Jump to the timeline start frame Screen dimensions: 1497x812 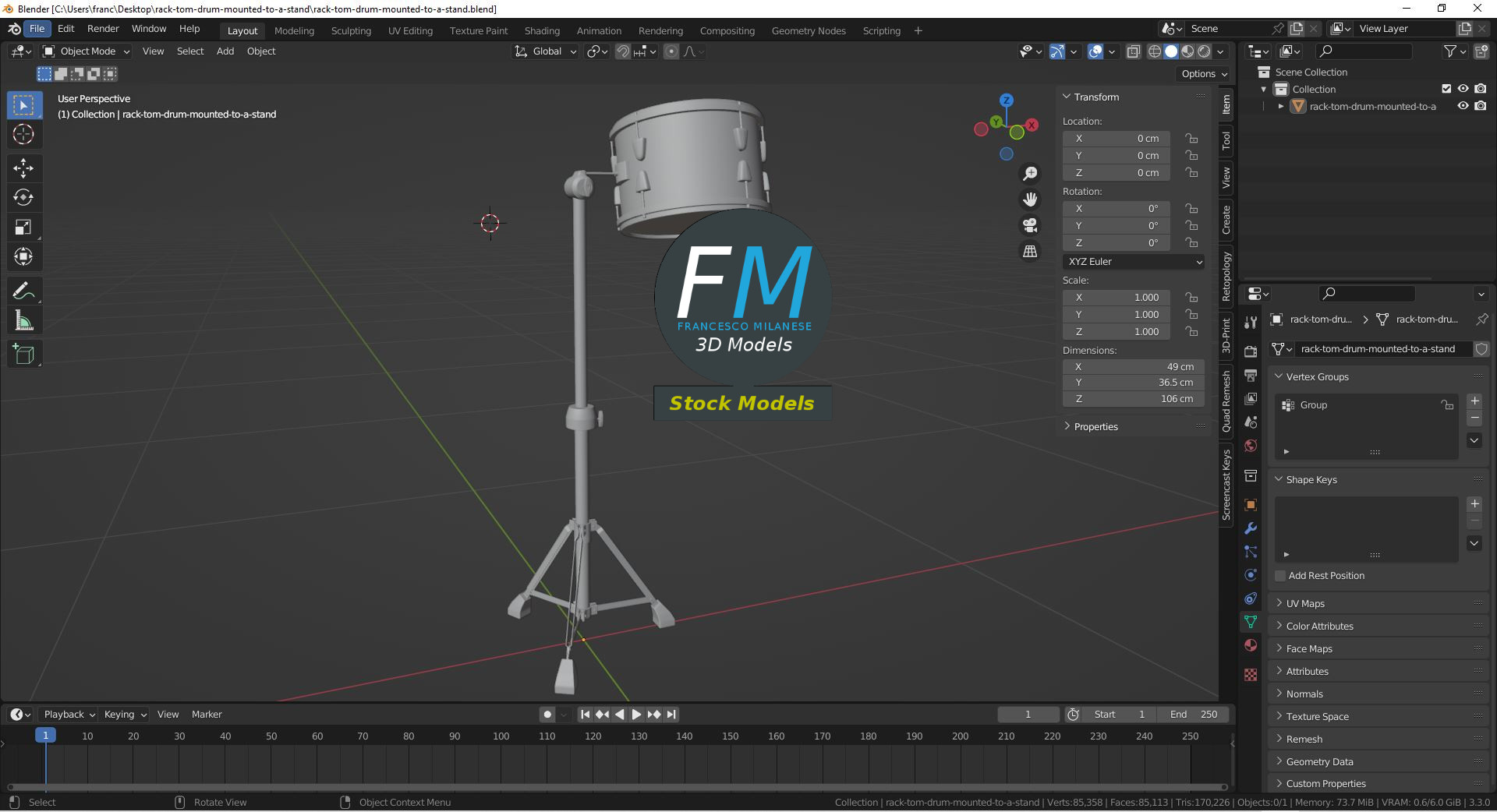point(585,715)
